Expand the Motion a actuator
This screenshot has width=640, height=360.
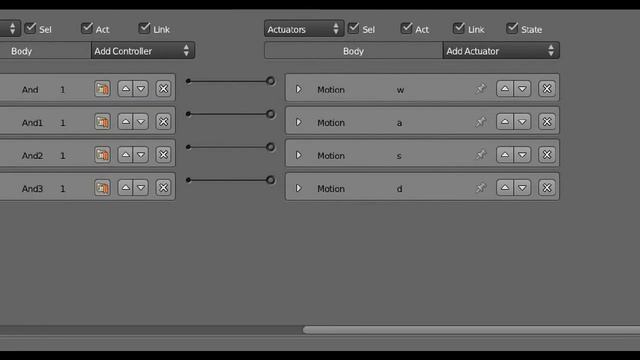299,122
